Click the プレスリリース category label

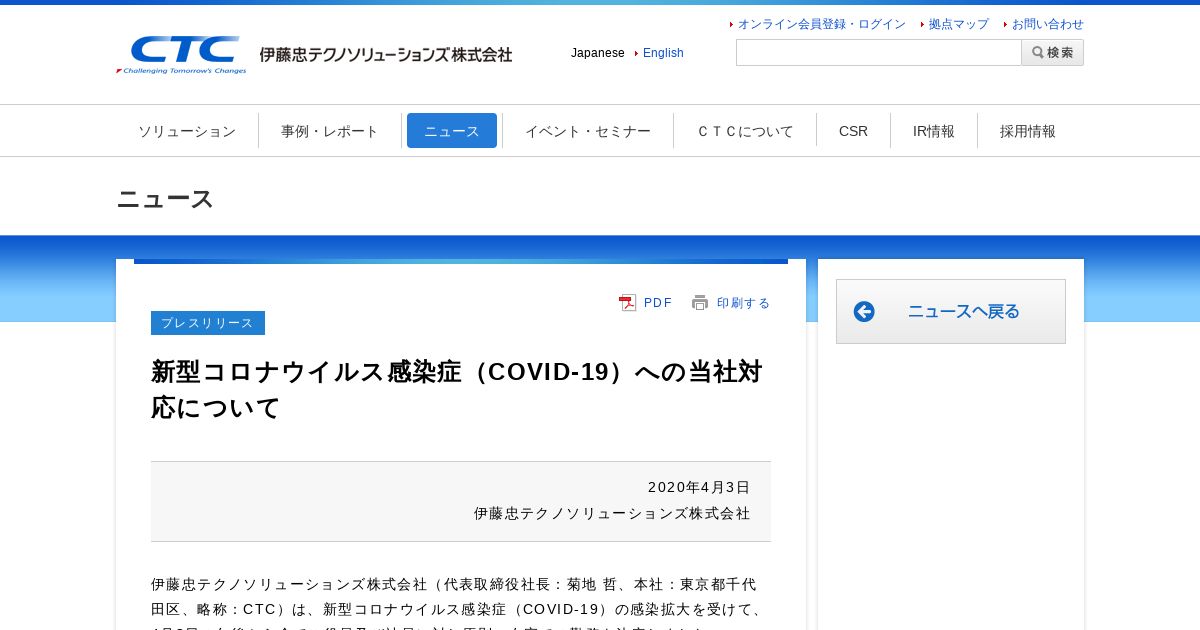(208, 323)
